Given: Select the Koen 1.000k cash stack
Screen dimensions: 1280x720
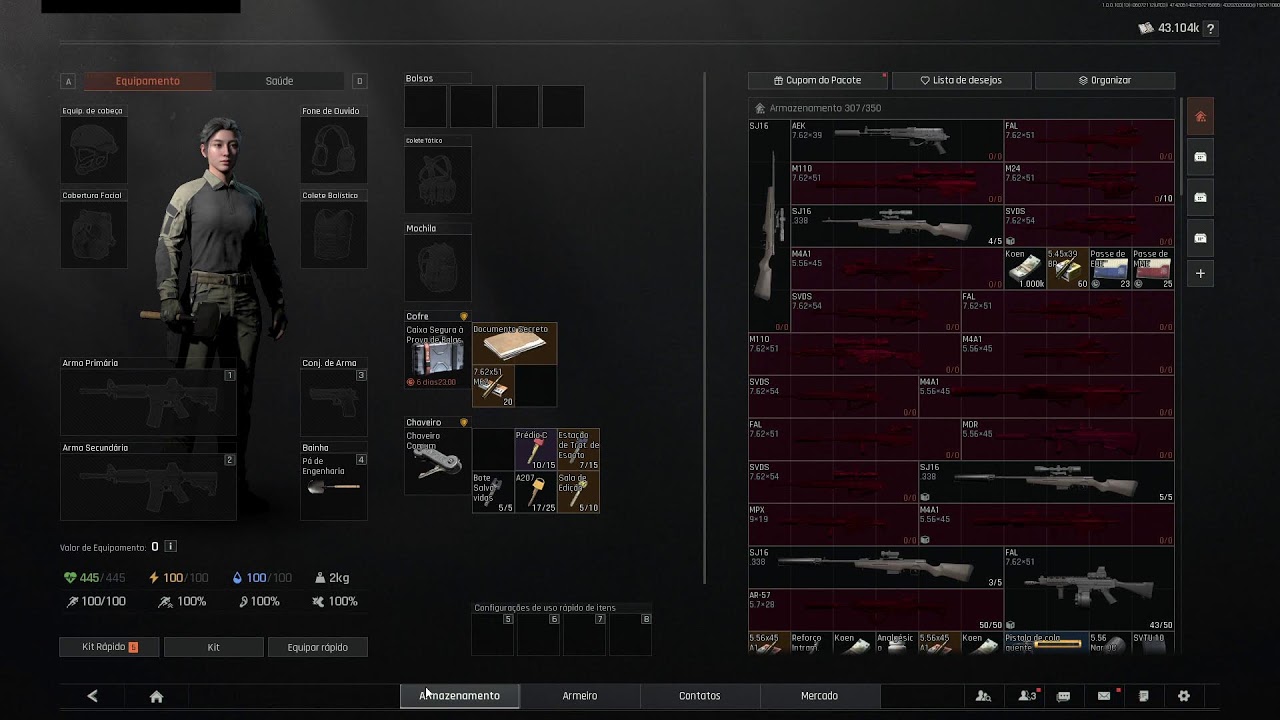Looking at the screenshot, I should point(1025,269).
